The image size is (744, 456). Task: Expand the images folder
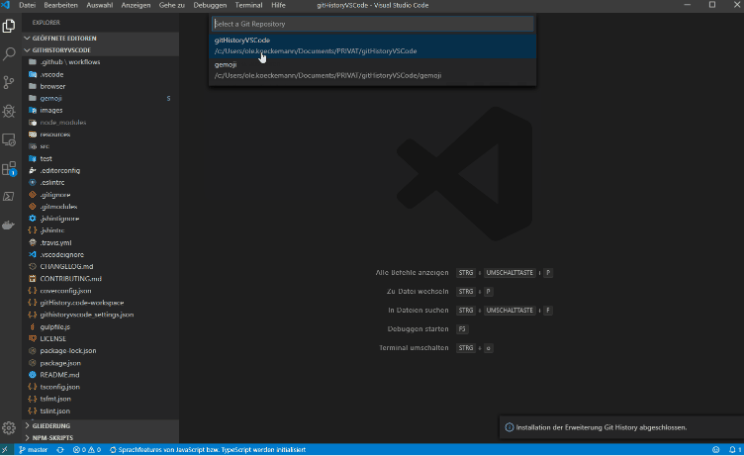point(101,111)
